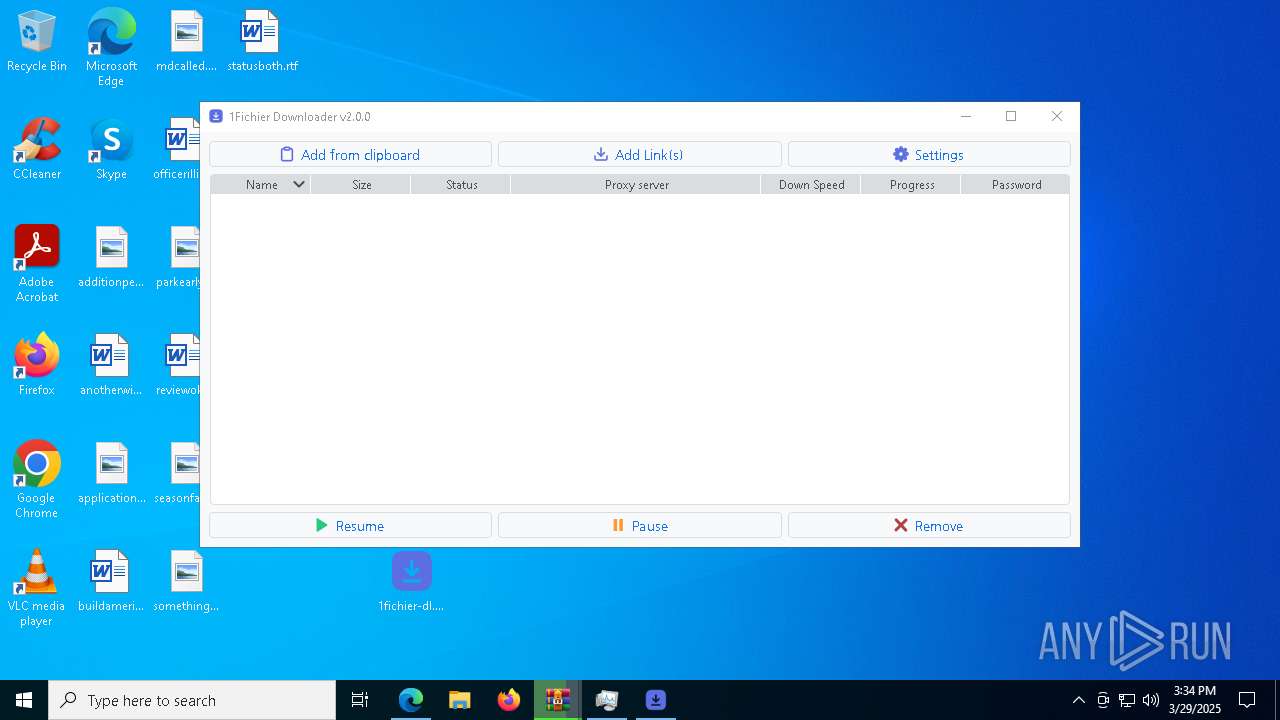Open the Windows Start menu

(x=24, y=700)
